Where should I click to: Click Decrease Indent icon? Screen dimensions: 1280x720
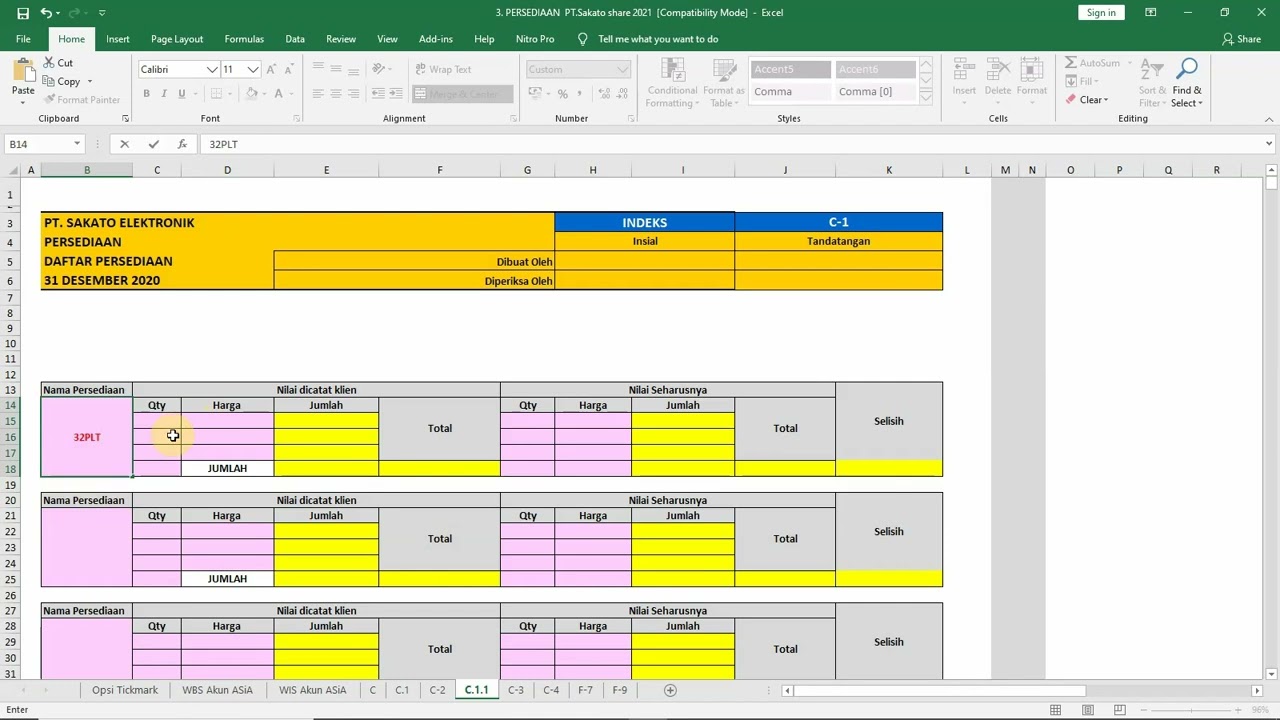point(377,94)
